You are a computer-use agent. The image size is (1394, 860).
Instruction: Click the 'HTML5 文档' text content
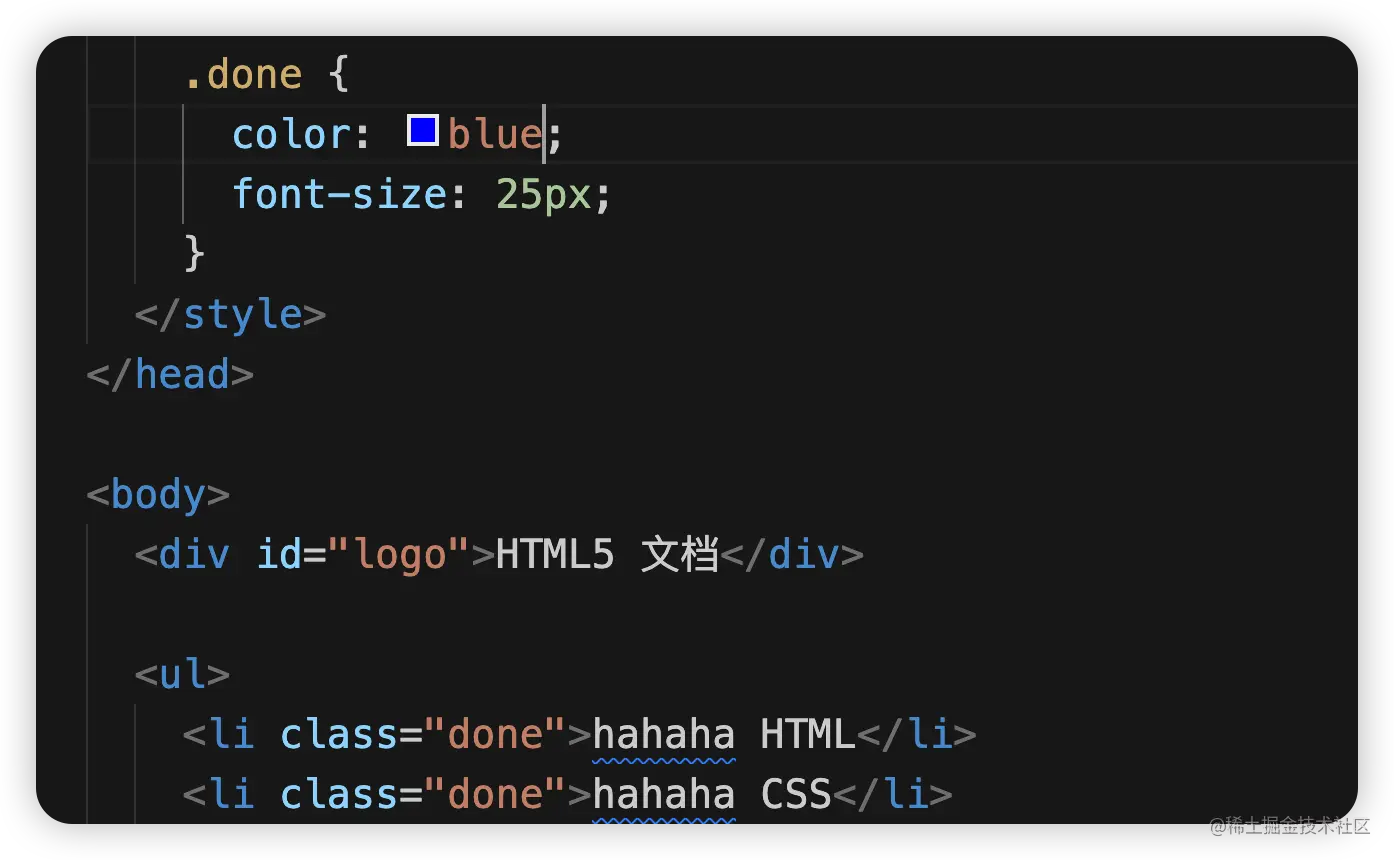click(x=607, y=554)
